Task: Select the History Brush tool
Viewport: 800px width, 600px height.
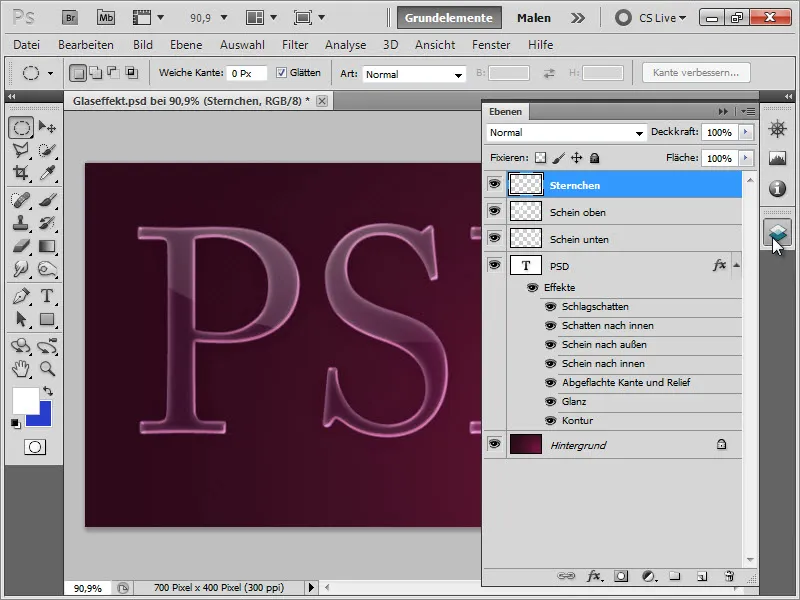Action: (47, 223)
